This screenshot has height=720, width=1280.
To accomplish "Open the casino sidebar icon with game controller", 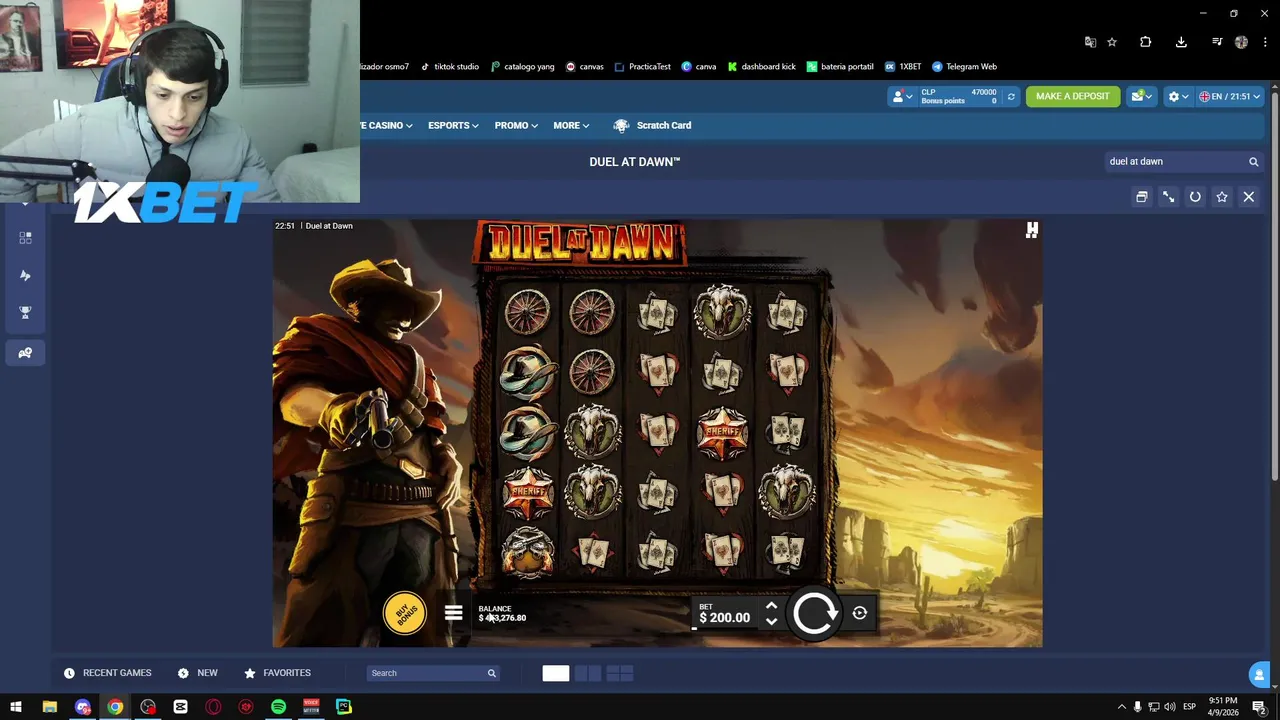I will 25,353.
